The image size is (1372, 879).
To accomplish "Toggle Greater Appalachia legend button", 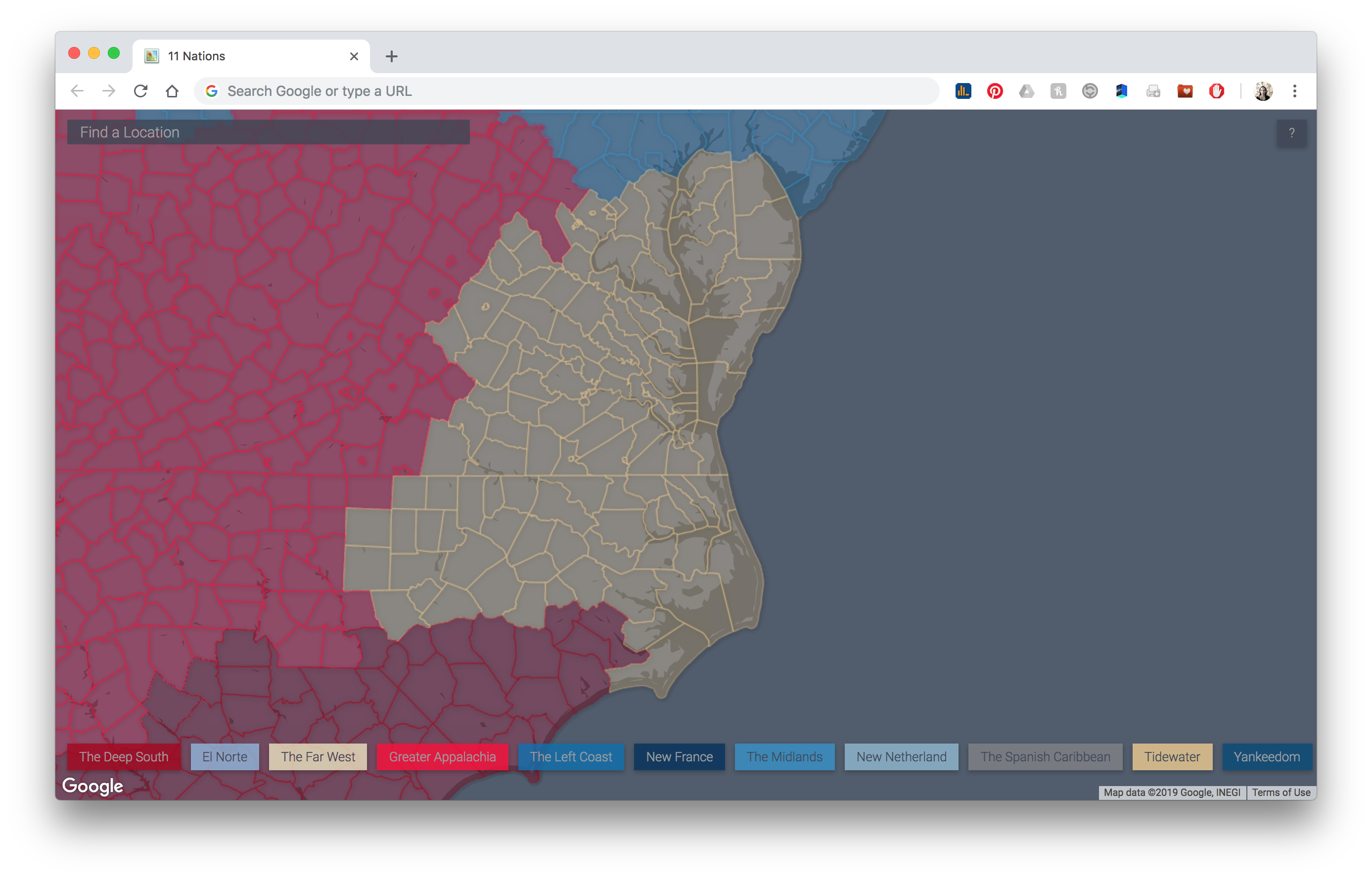I will (442, 757).
